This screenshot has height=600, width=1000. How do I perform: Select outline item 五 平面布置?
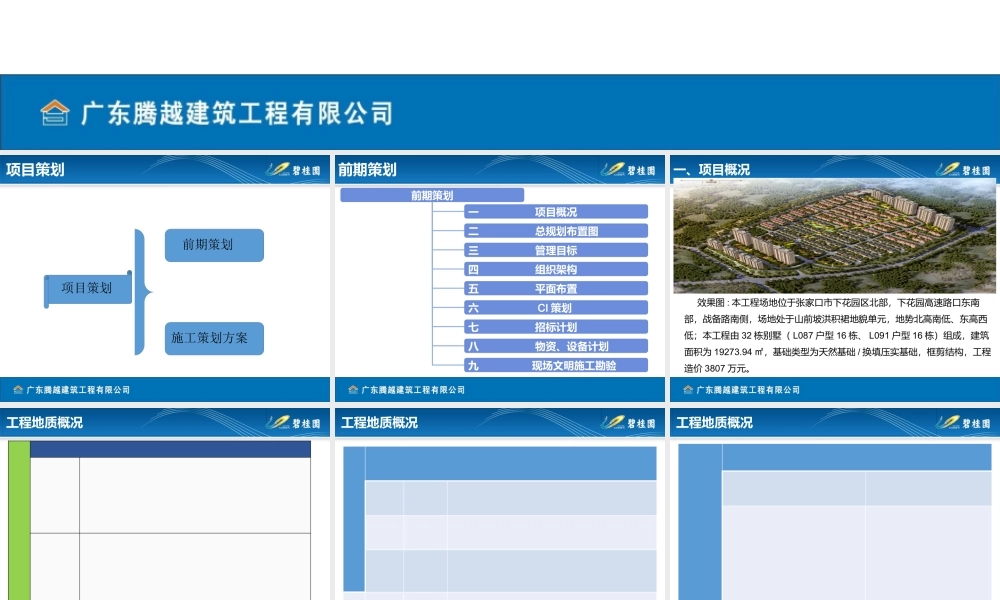(556, 288)
